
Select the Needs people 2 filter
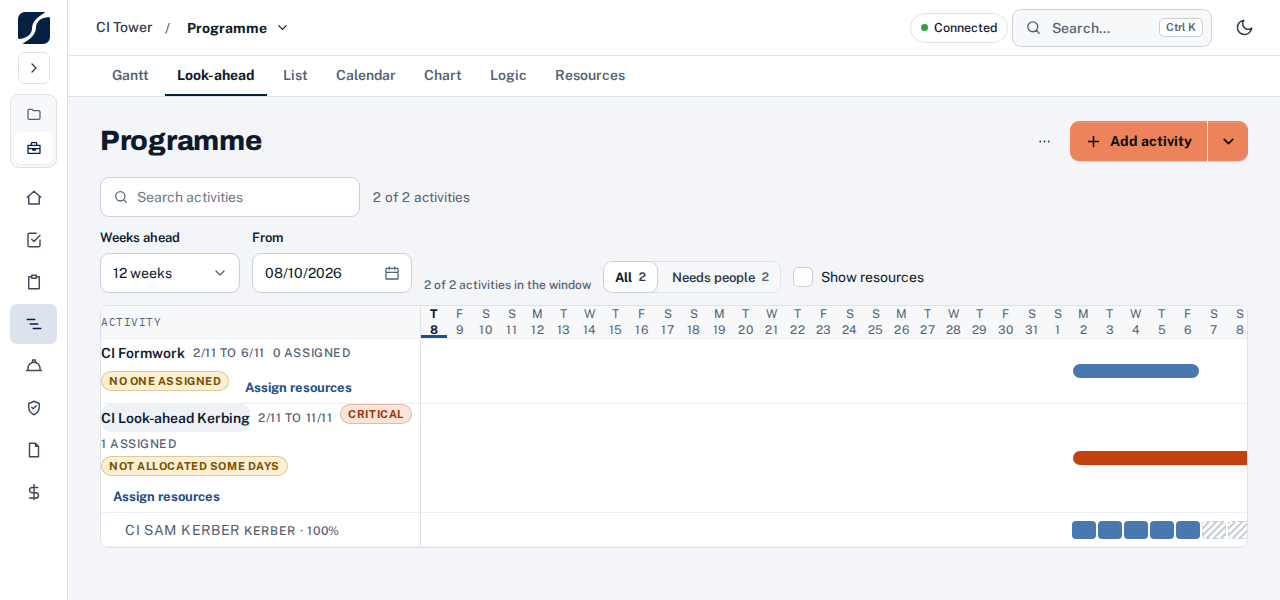pos(720,277)
